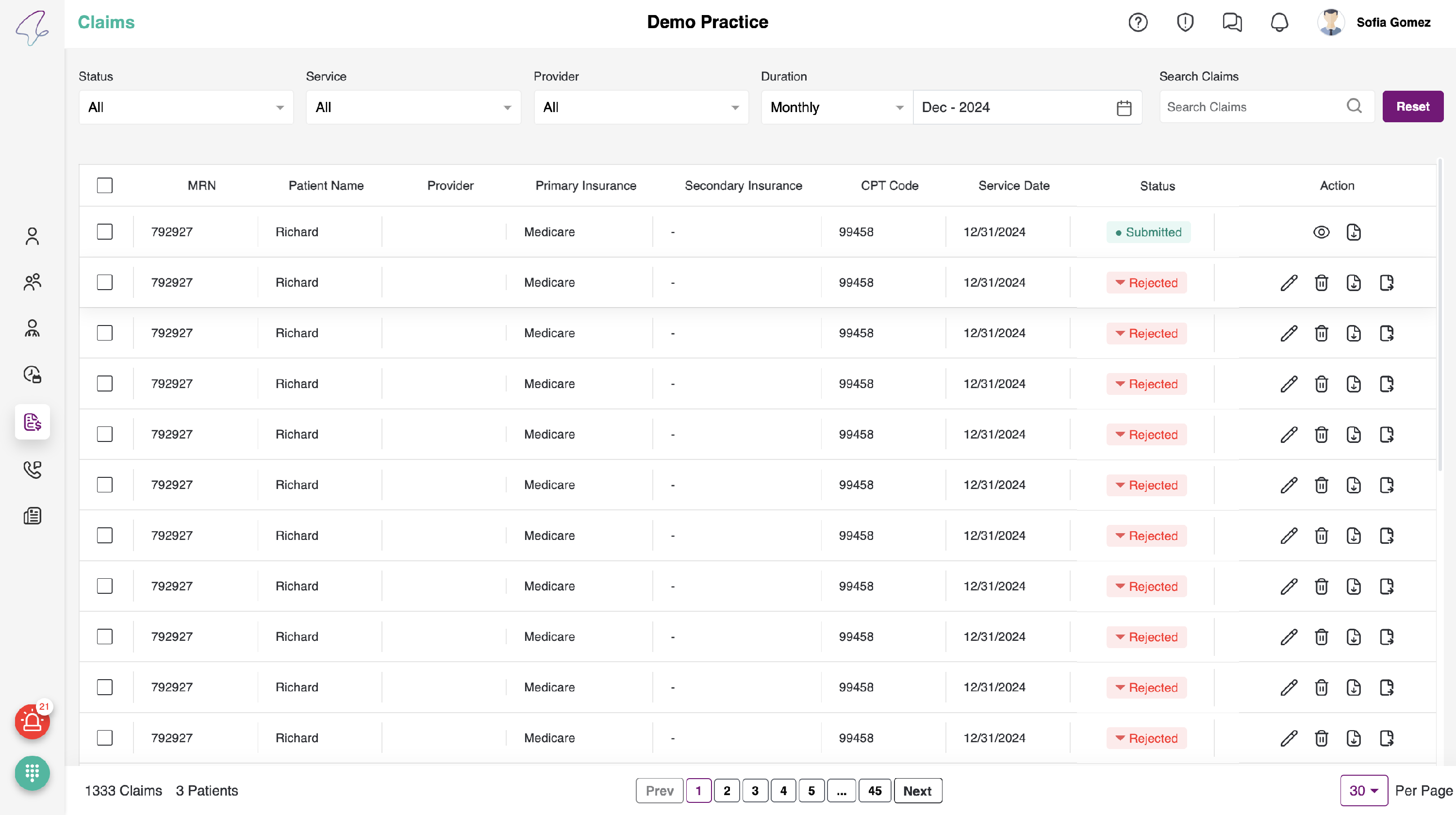Toggle the select-all checkbox in the table header
This screenshot has width=1456, height=815.
[x=104, y=185]
